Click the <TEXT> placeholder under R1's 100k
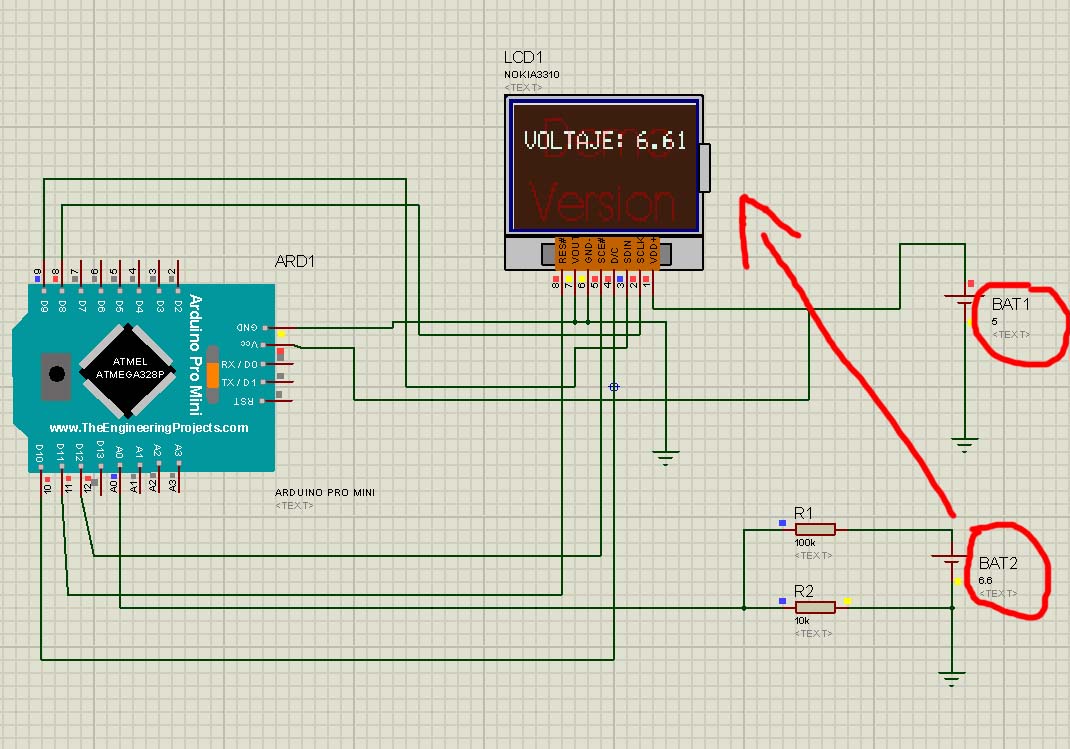The width and height of the screenshot is (1070, 749). click(x=813, y=555)
